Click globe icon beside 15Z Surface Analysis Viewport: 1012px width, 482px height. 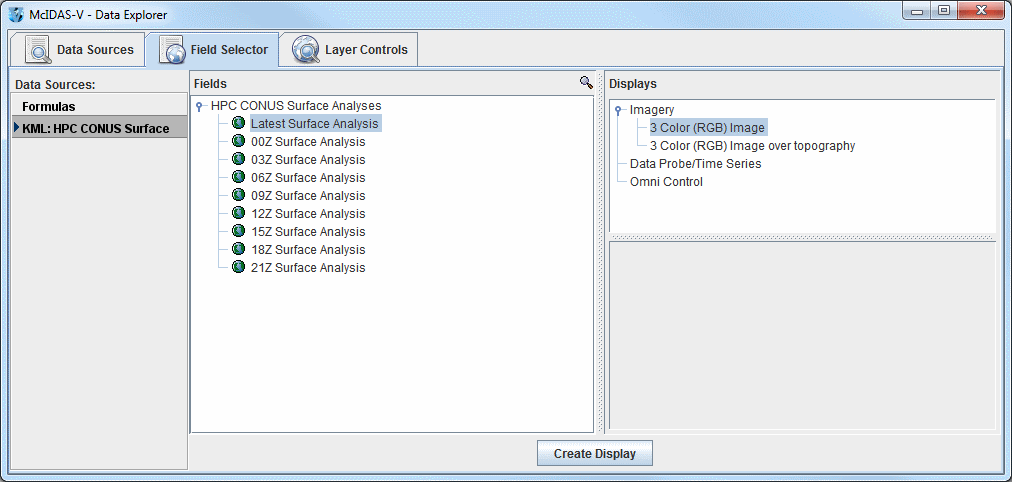click(238, 232)
